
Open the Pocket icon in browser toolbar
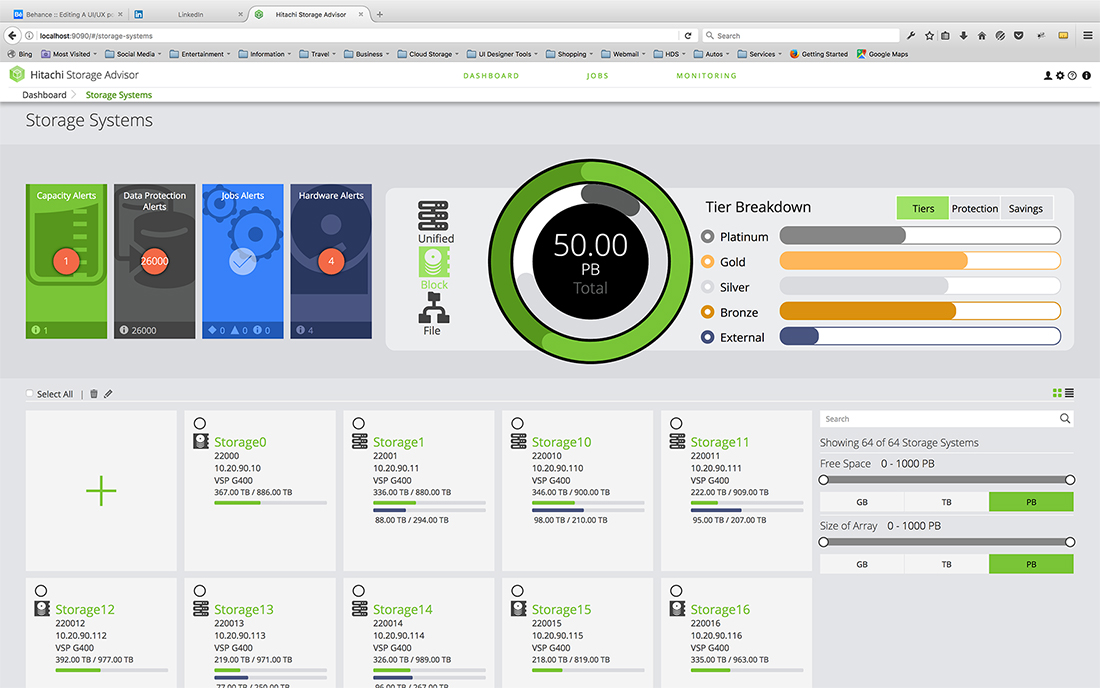(x=1019, y=35)
